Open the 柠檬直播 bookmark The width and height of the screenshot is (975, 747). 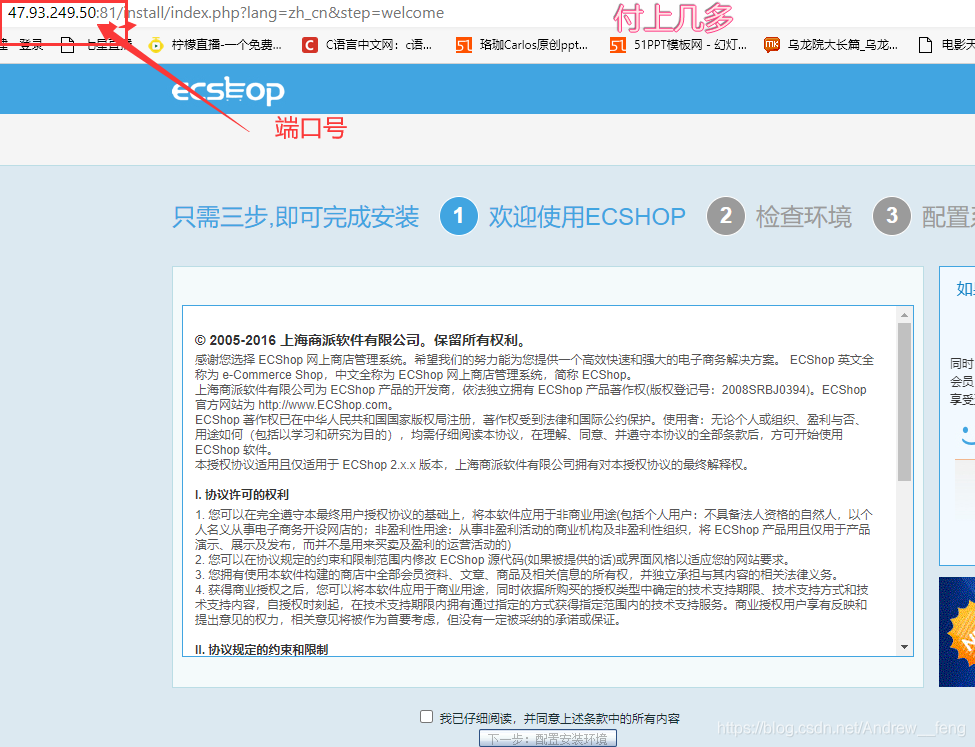(213, 45)
